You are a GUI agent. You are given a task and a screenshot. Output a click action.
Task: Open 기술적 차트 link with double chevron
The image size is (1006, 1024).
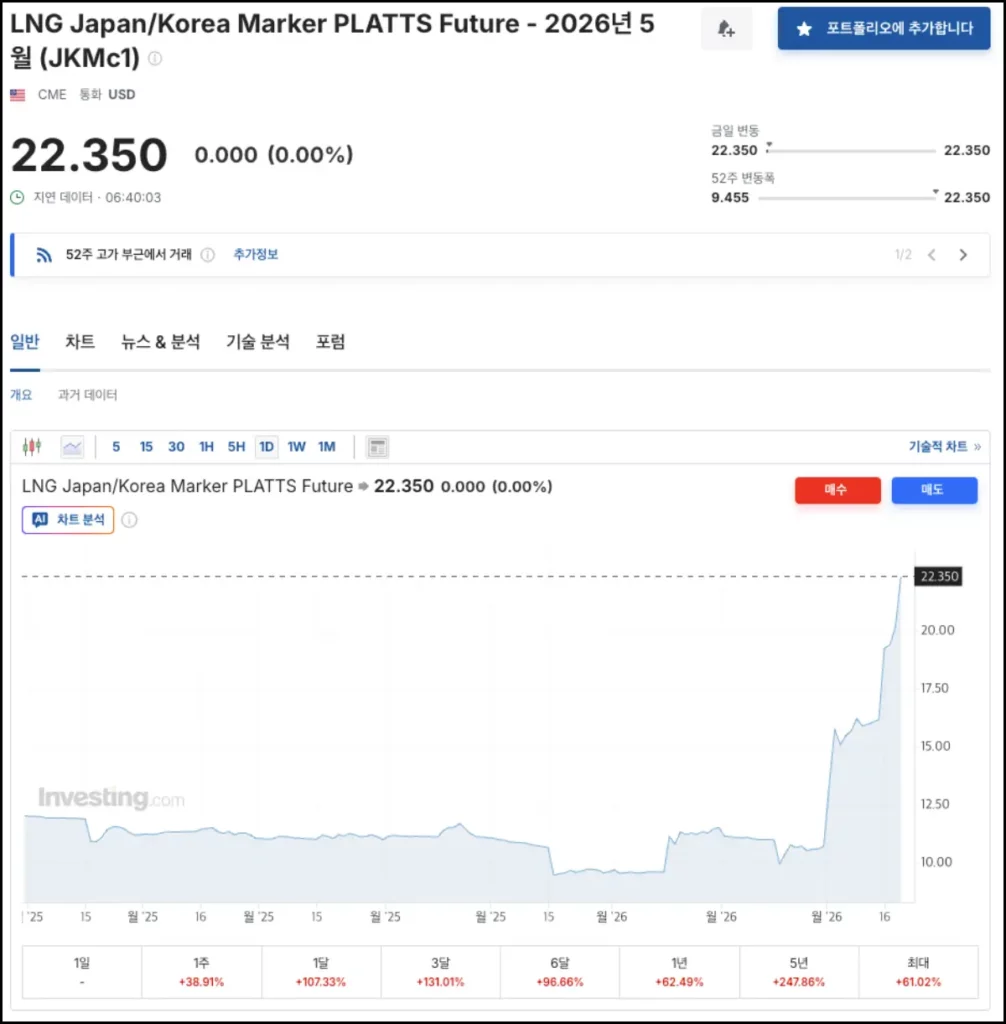944,447
